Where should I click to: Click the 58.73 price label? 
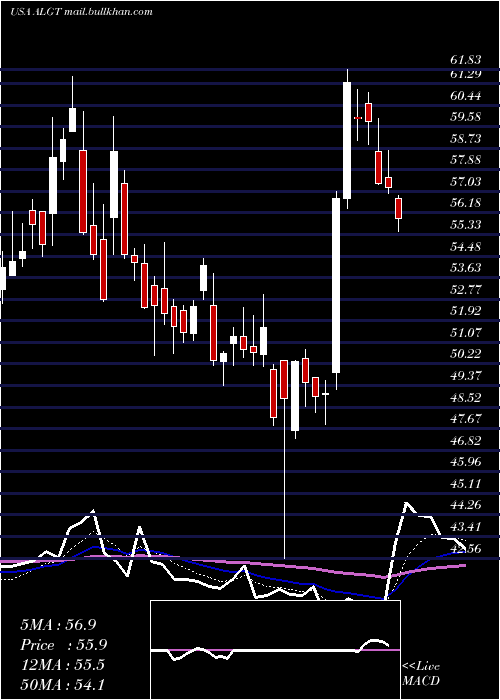coord(466,139)
